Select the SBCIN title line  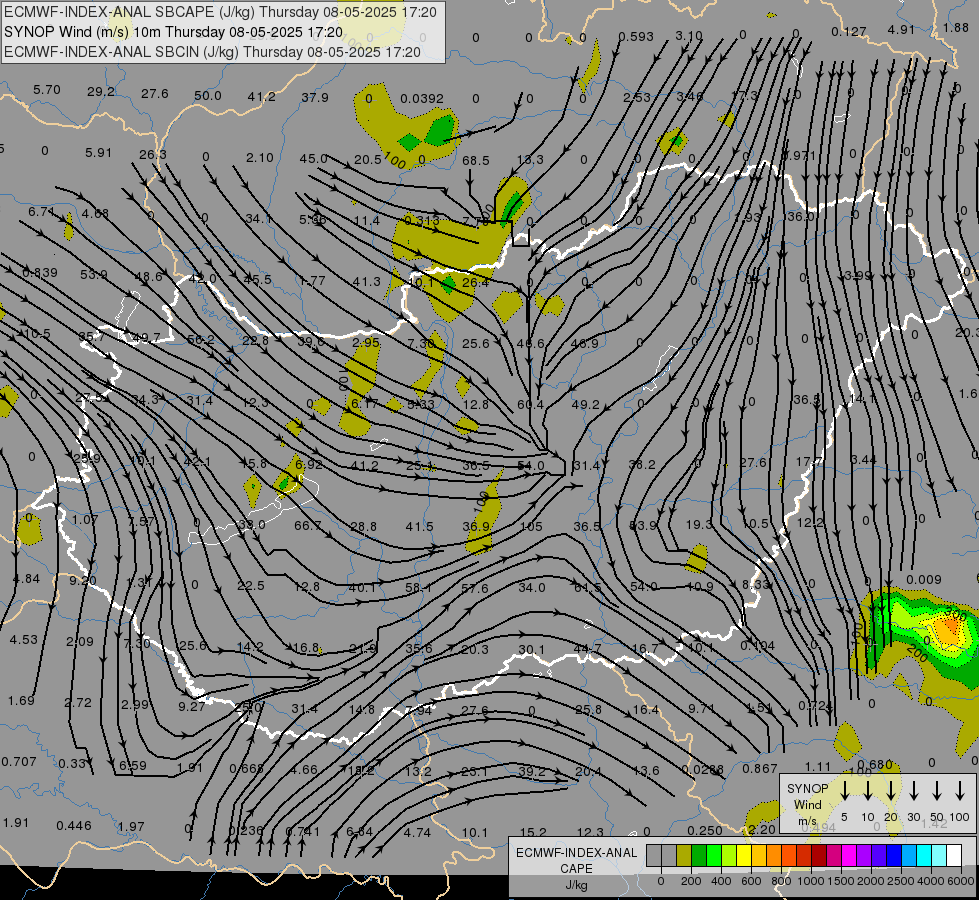pyautogui.click(x=212, y=52)
